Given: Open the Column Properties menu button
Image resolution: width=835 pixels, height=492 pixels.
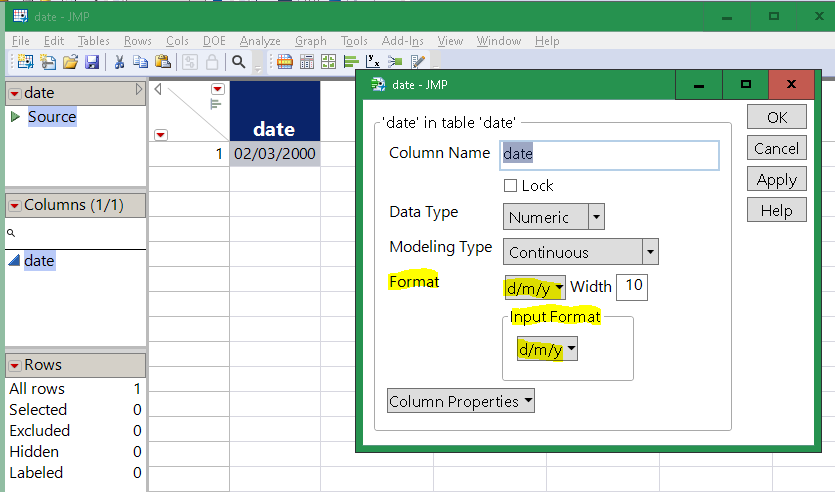Looking at the screenshot, I should tap(461, 401).
